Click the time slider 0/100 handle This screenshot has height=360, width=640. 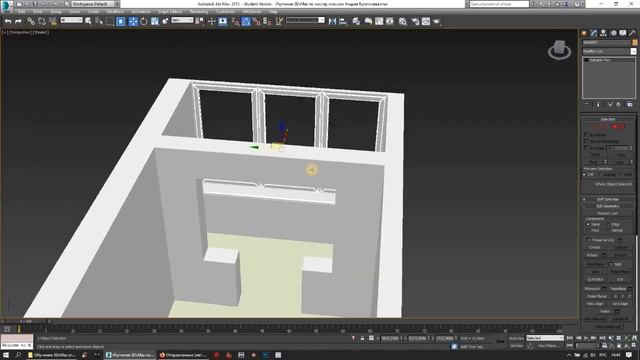(25, 321)
